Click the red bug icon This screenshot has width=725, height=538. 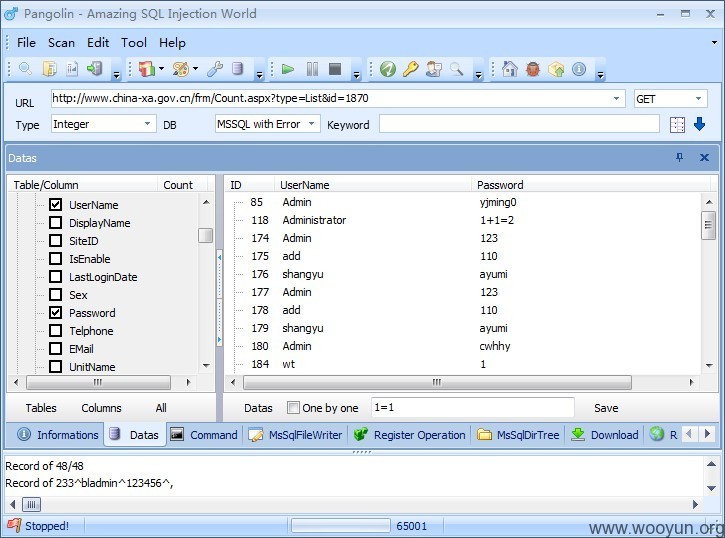[x=533, y=69]
